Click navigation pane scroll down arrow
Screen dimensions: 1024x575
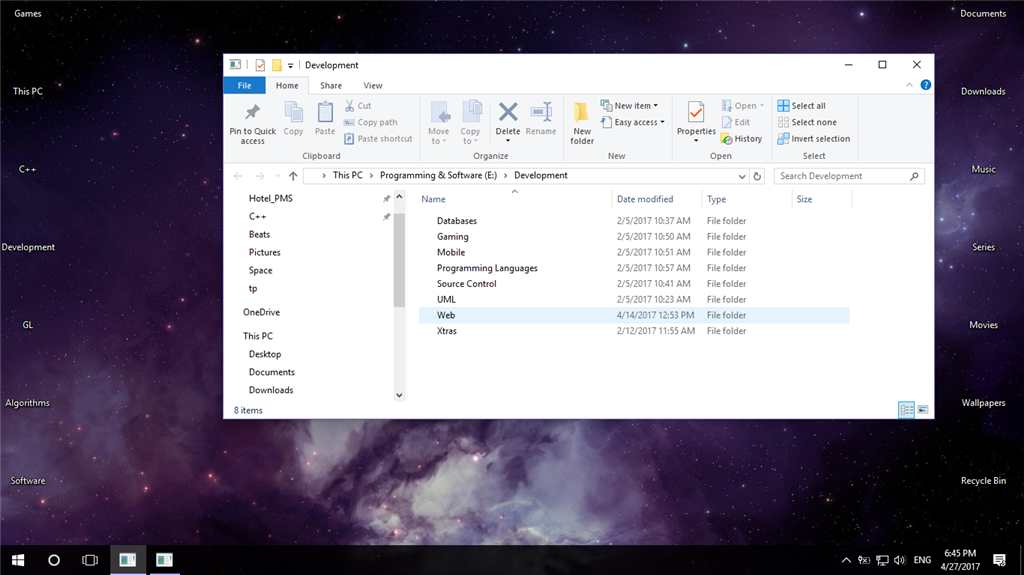(400, 395)
